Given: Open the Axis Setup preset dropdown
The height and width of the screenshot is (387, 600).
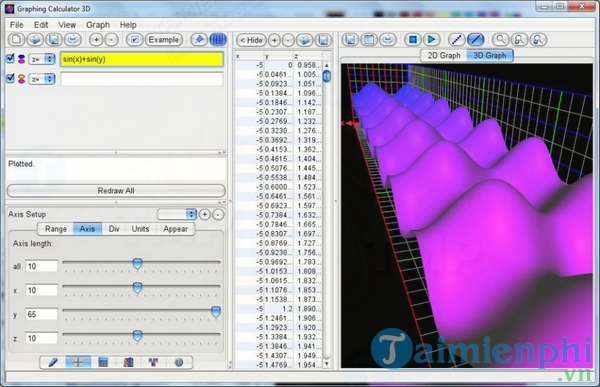Looking at the screenshot, I should (x=177, y=214).
